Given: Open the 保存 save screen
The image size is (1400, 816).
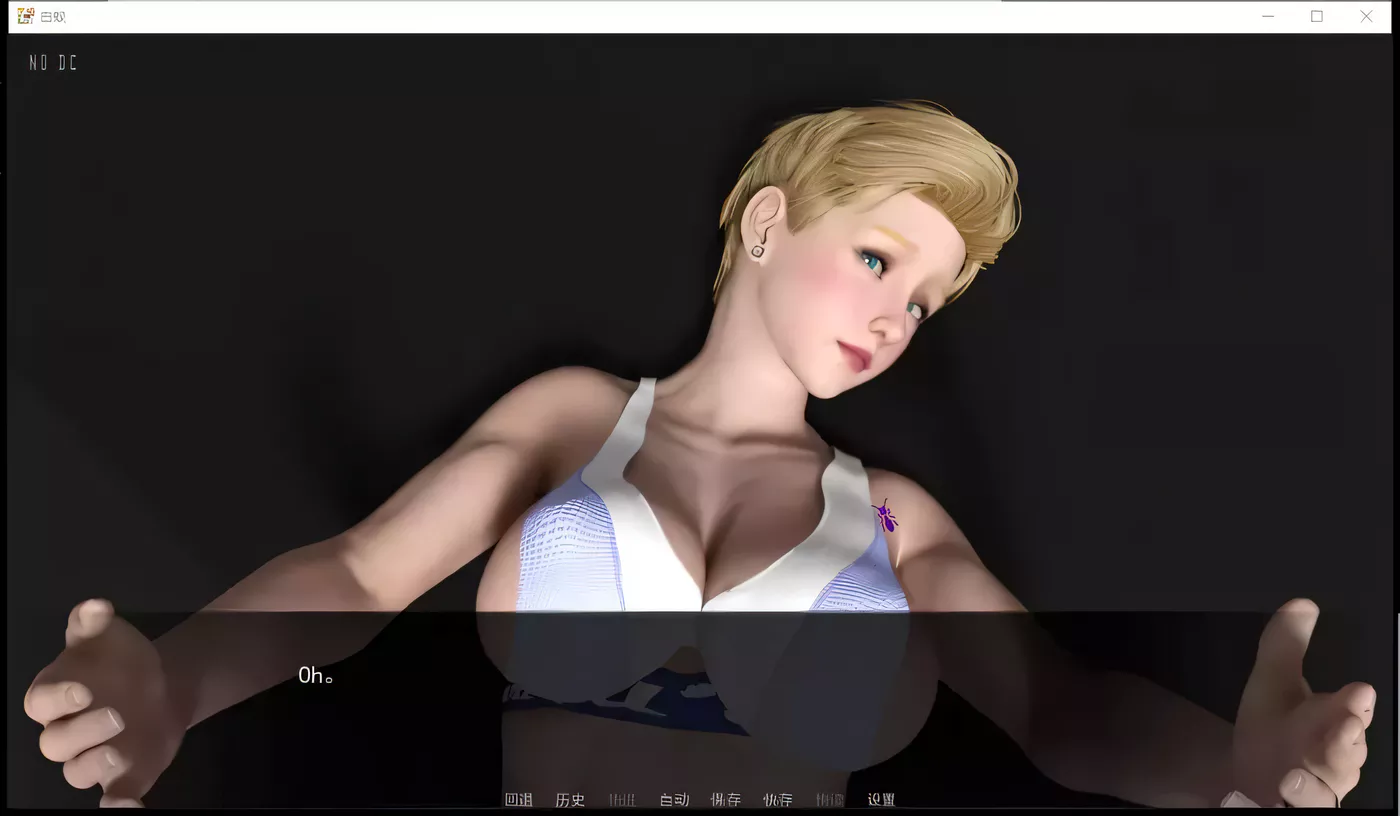Looking at the screenshot, I should tap(726, 799).
